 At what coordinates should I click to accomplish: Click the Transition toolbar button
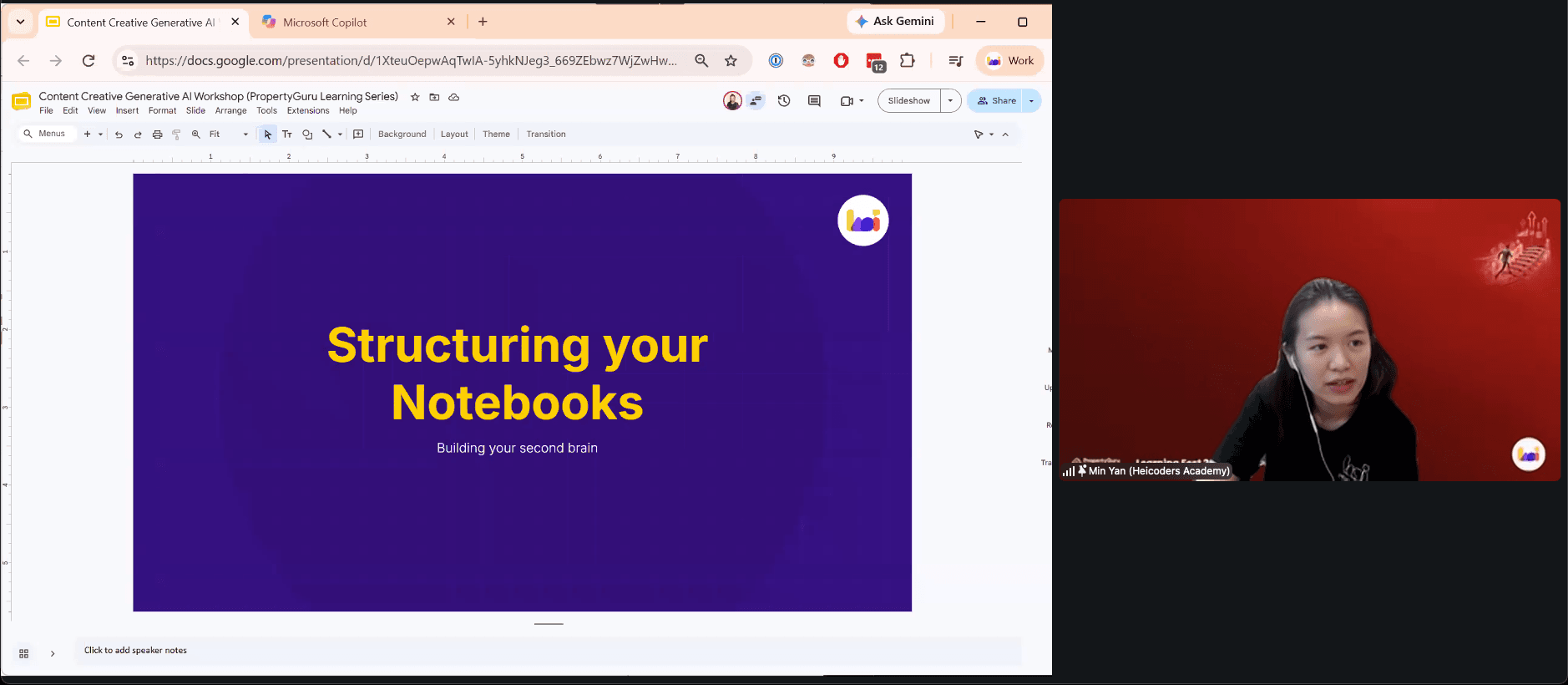tap(546, 134)
